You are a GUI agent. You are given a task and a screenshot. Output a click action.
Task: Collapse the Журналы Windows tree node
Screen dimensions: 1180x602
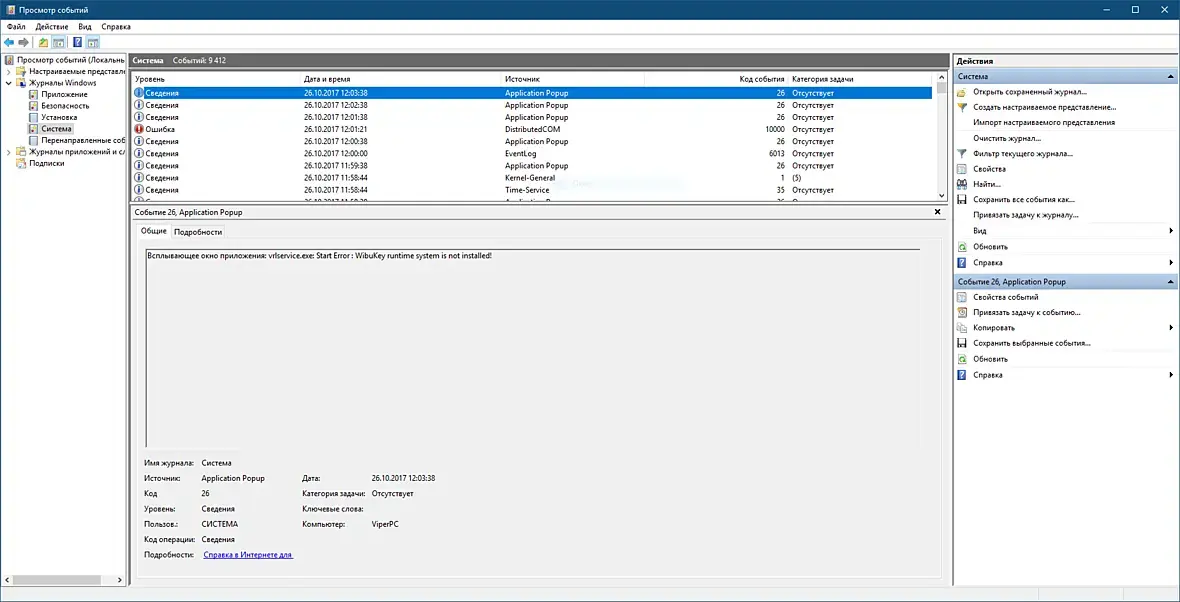click(x=8, y=83)
